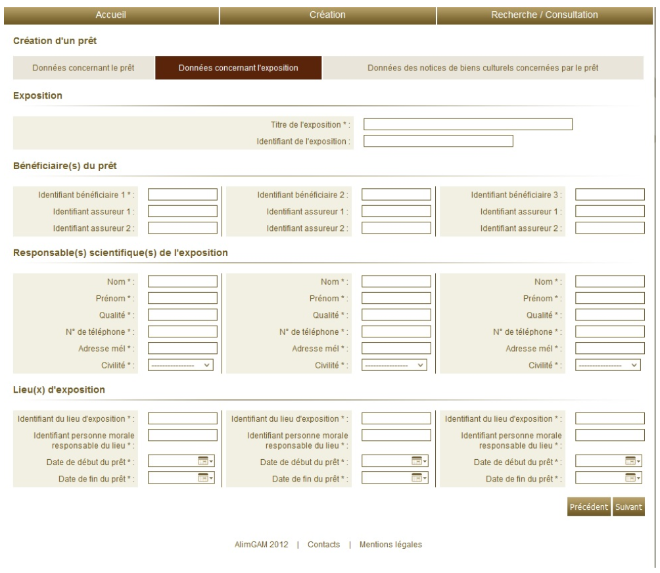
Task: Switch to Données concernant le prêt tab
Action: click(83, 68)
